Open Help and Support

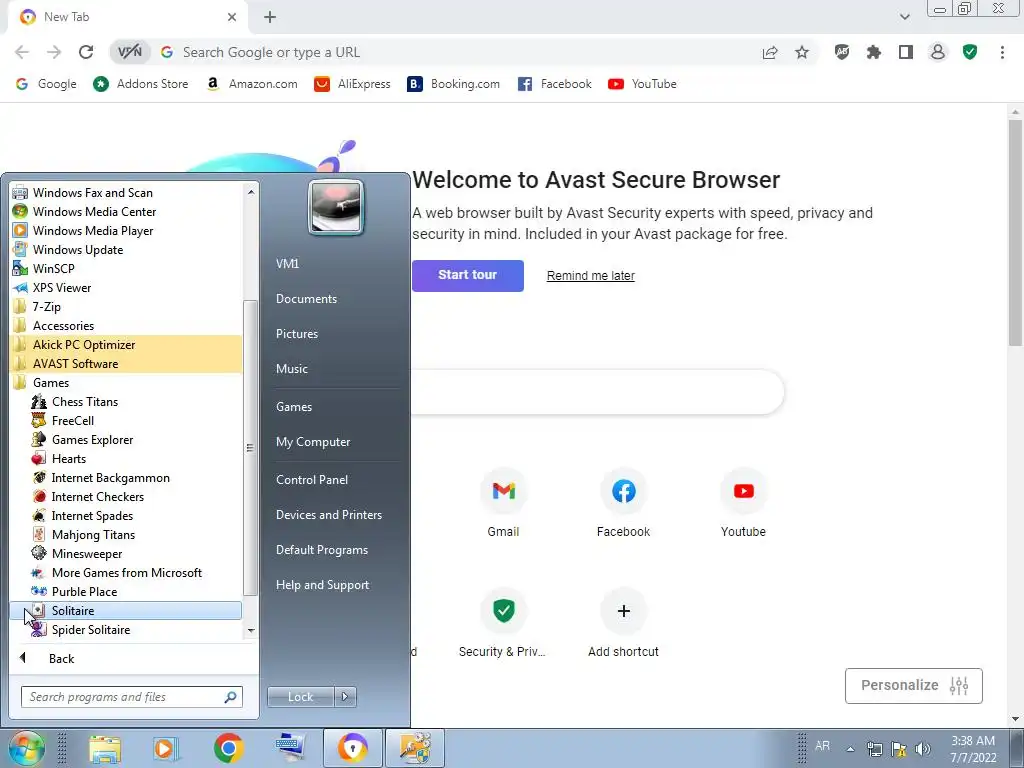tap(322, 585)
